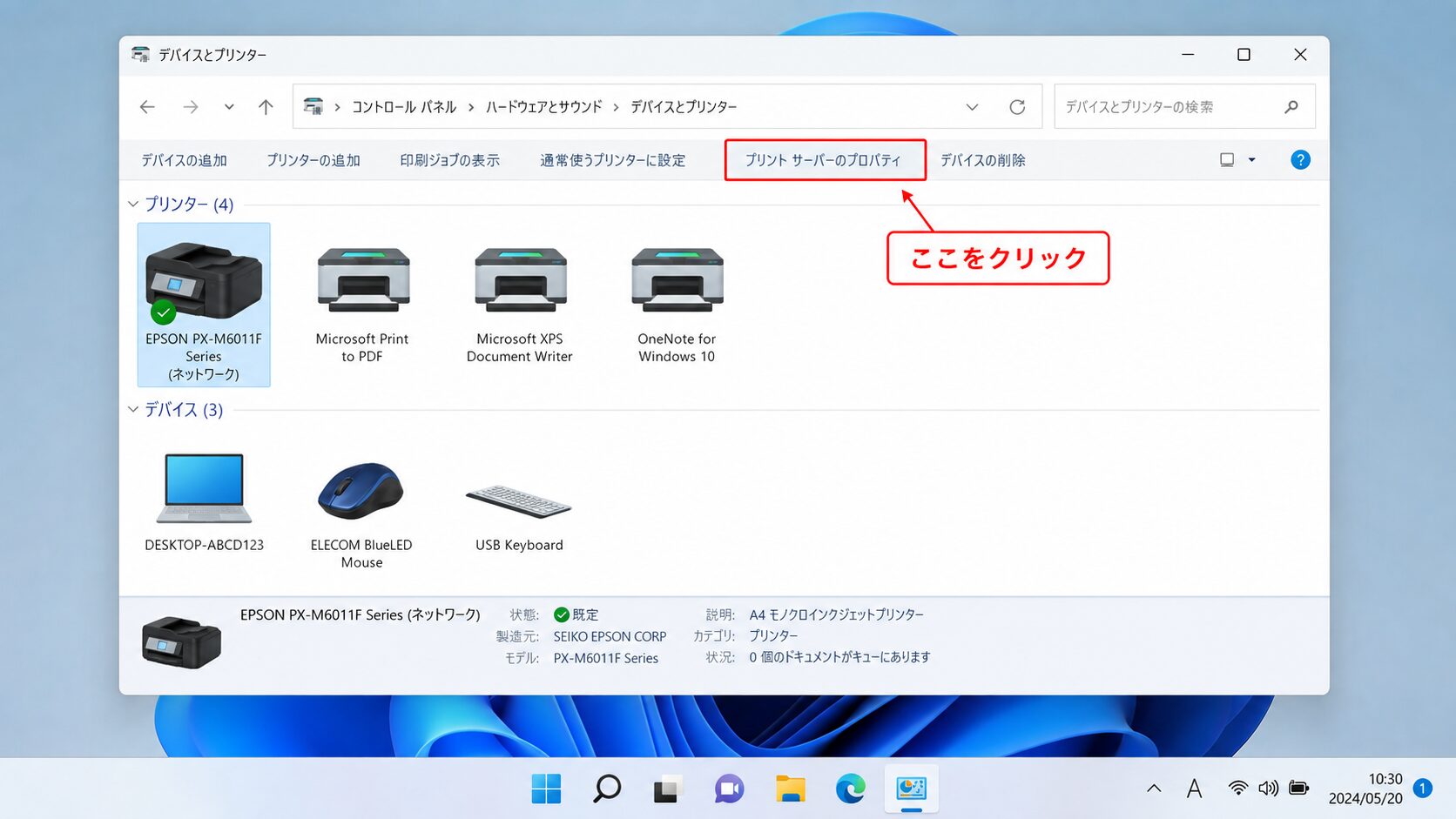
Task: Expand chevron after コントロール パネル breadcrumb
Action: (471, 107)
